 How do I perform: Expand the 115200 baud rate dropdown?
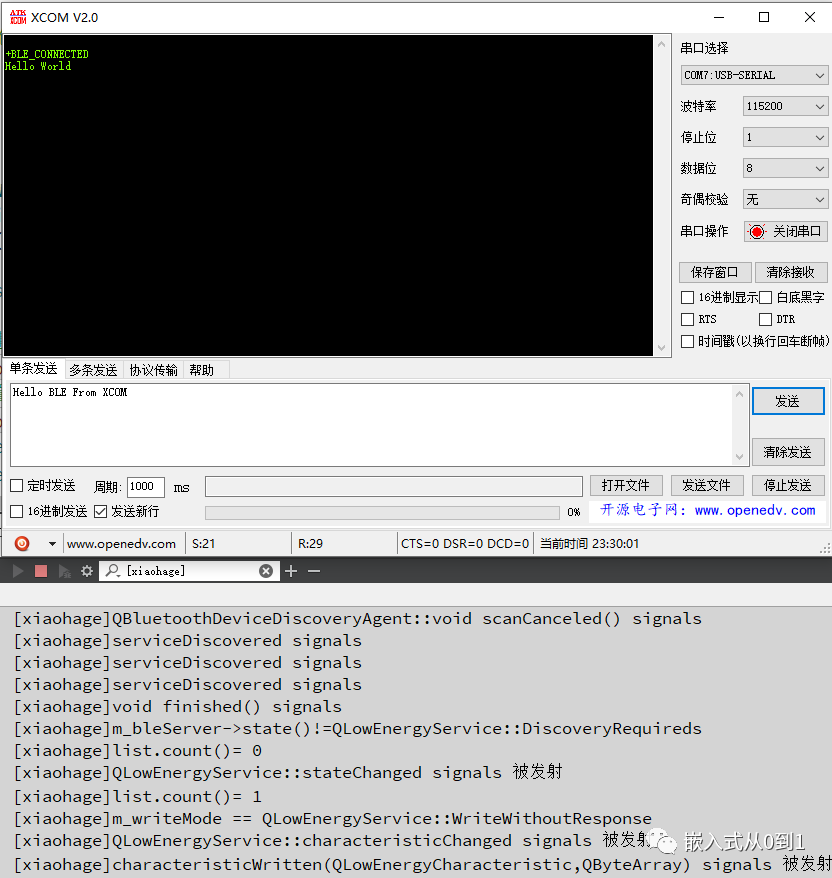785,106
